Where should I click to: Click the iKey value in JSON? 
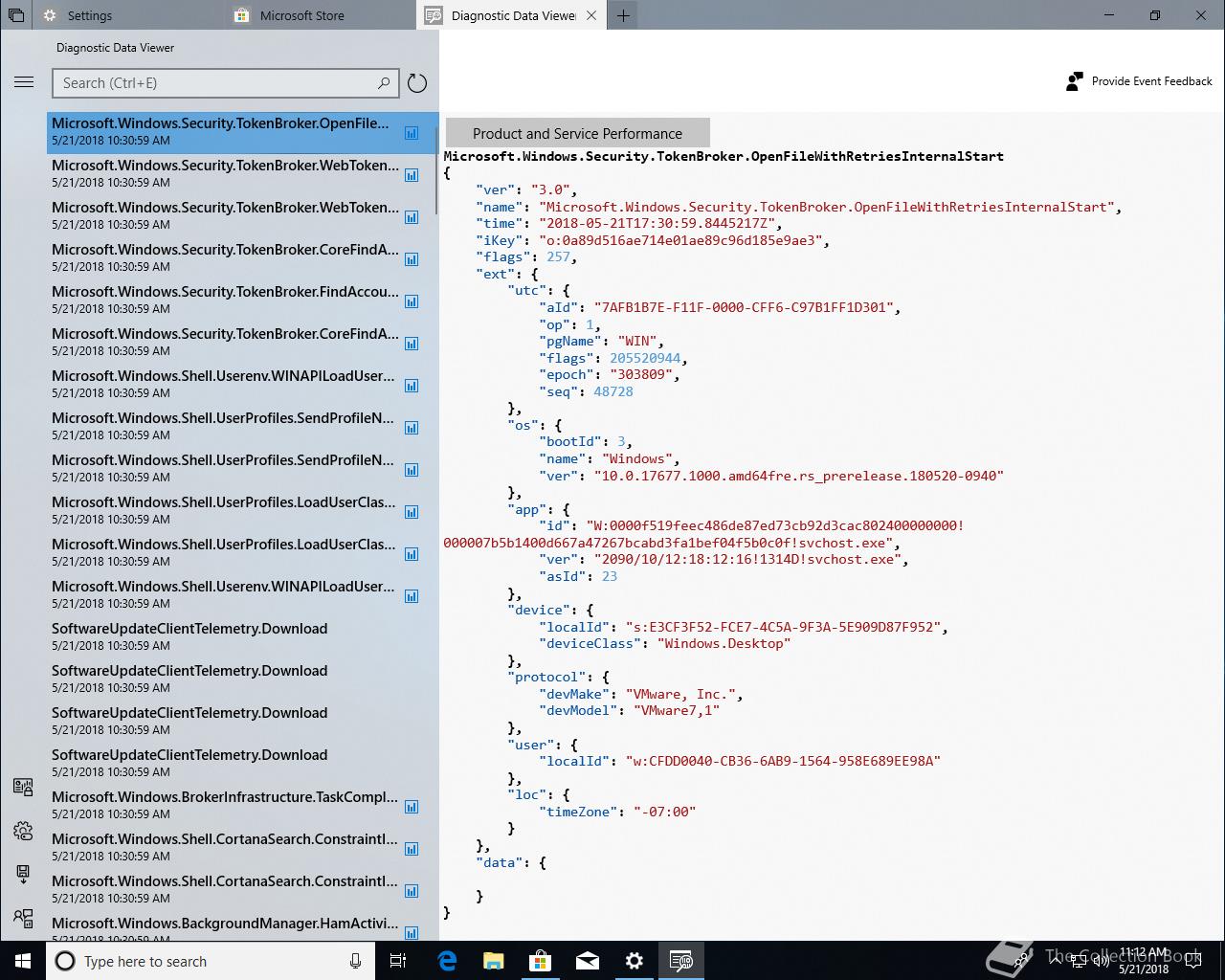[x=679, y=240]
